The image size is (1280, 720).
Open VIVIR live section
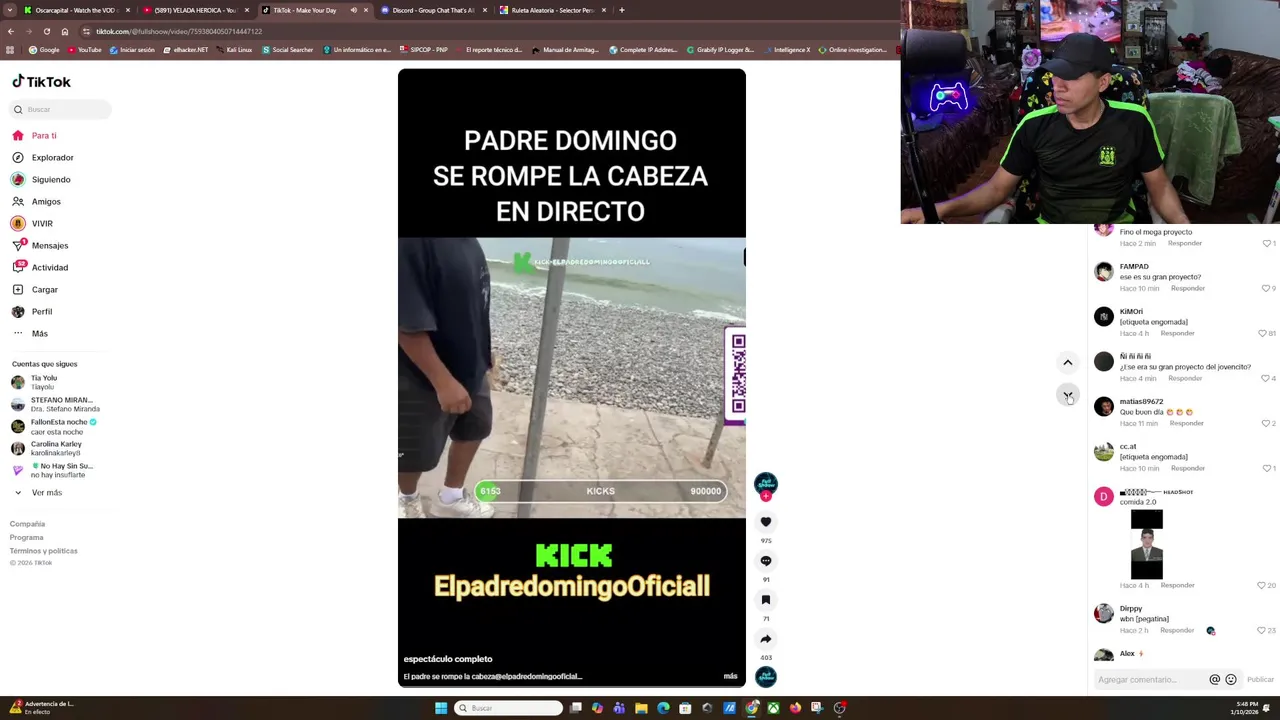click(x=32, y=223)
